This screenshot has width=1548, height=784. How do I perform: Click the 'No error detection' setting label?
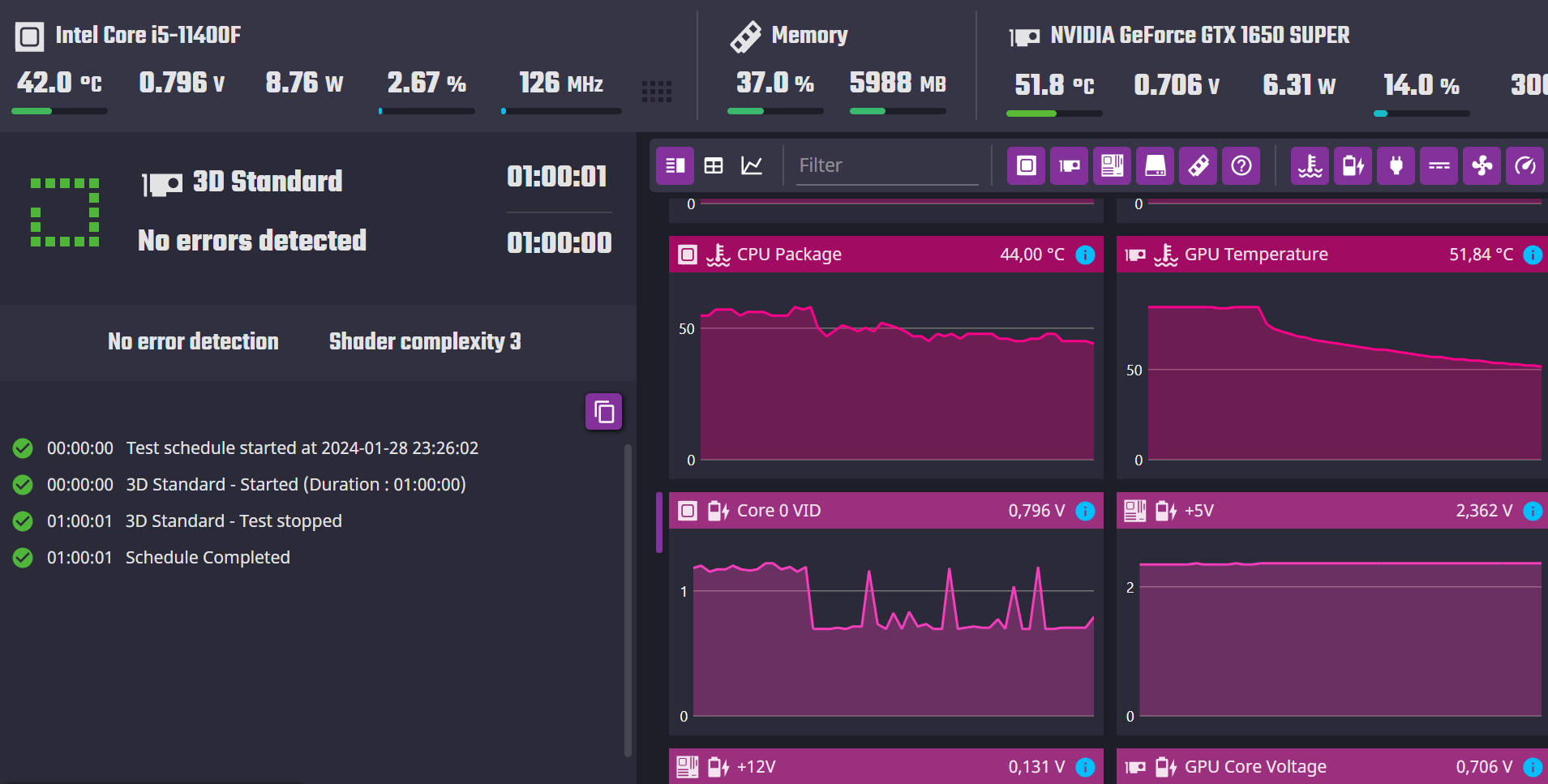pos(193,341)
